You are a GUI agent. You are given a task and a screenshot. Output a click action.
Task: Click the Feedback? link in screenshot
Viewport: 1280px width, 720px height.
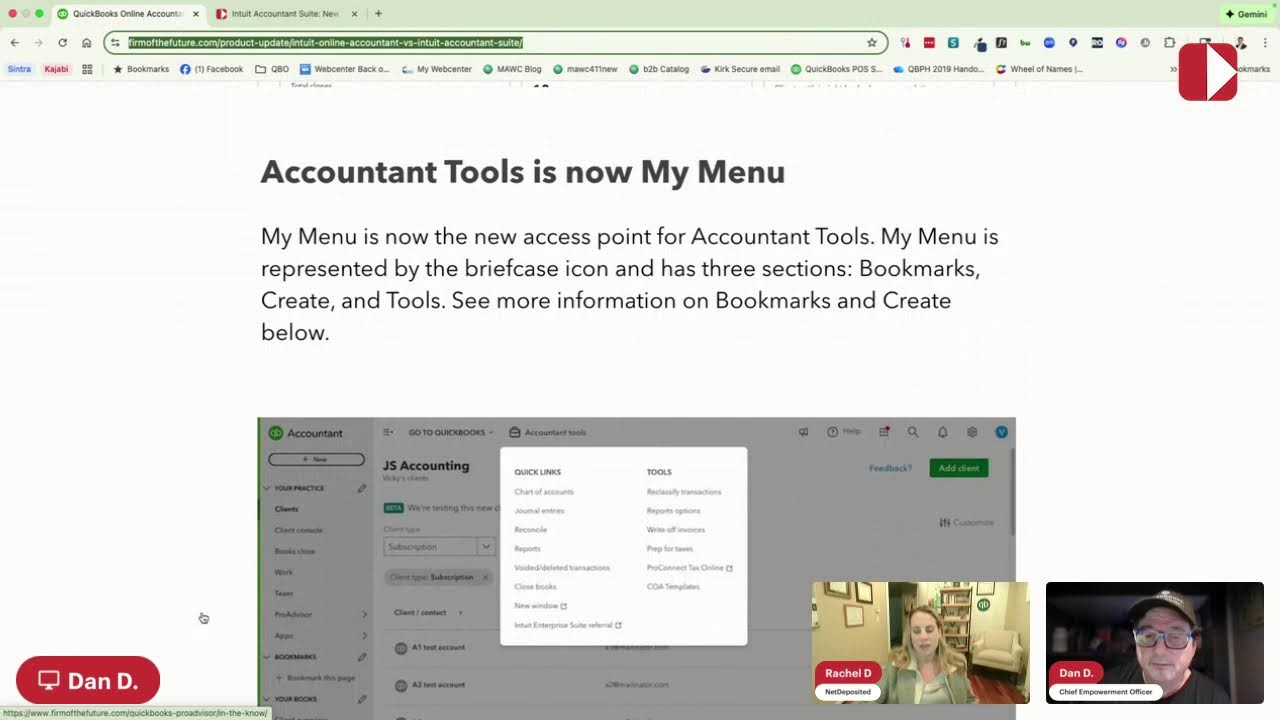pyautogui.click(x=890, y=468)
